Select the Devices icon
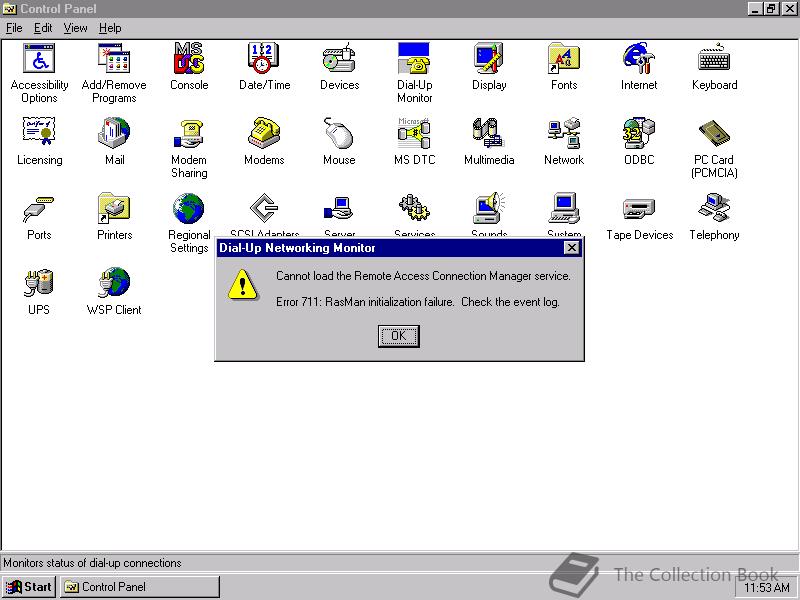 pos(339,58)
